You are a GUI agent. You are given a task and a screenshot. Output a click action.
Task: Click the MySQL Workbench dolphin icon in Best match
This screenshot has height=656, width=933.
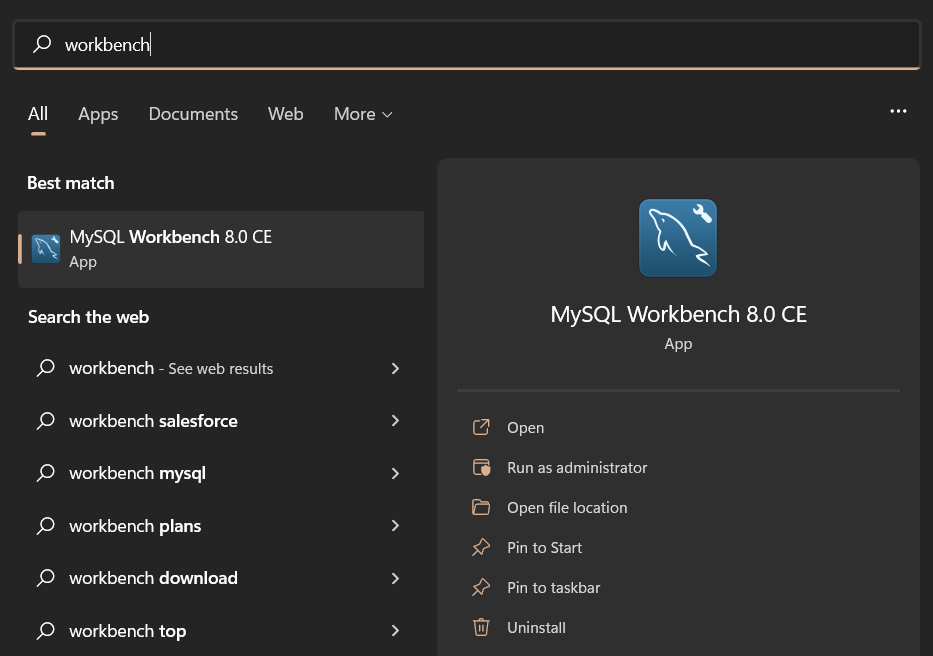tap(46, 249)
